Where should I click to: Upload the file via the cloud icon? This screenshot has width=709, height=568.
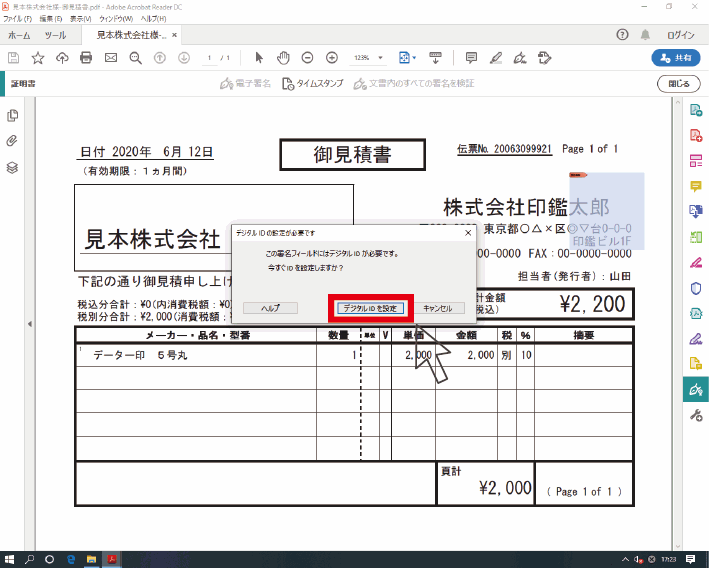62,58
